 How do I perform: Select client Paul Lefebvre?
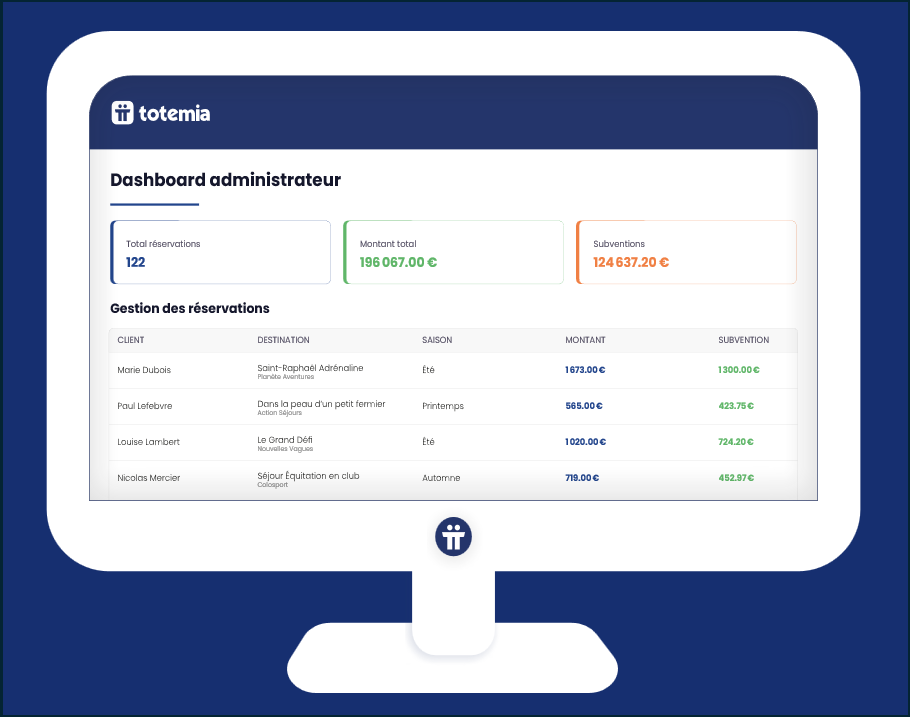[x=145, y=406]
